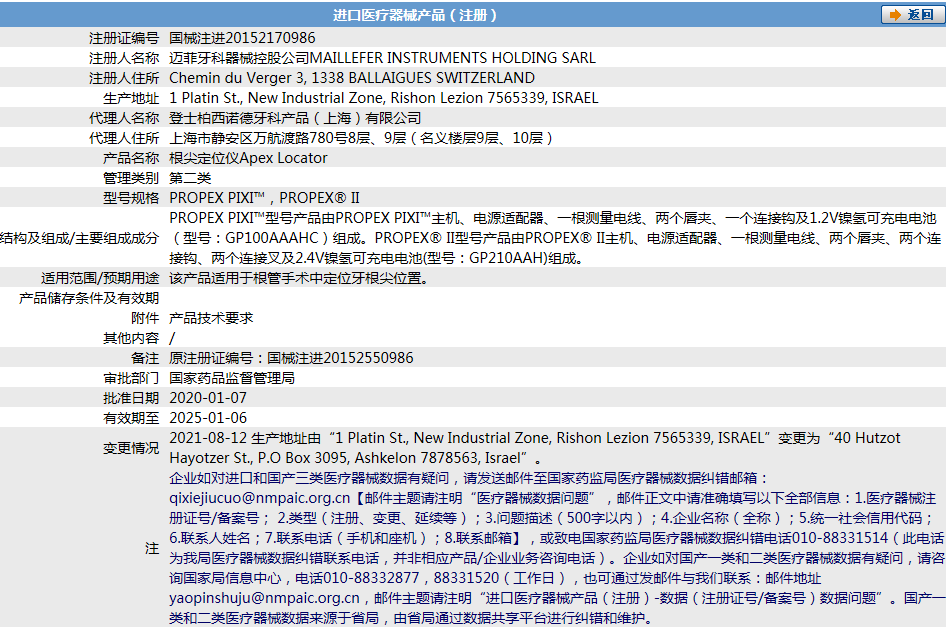Select agent address 上海市静安区万航渡路780号
This screenshot has width=949, height=629.
tap(258, 137)
